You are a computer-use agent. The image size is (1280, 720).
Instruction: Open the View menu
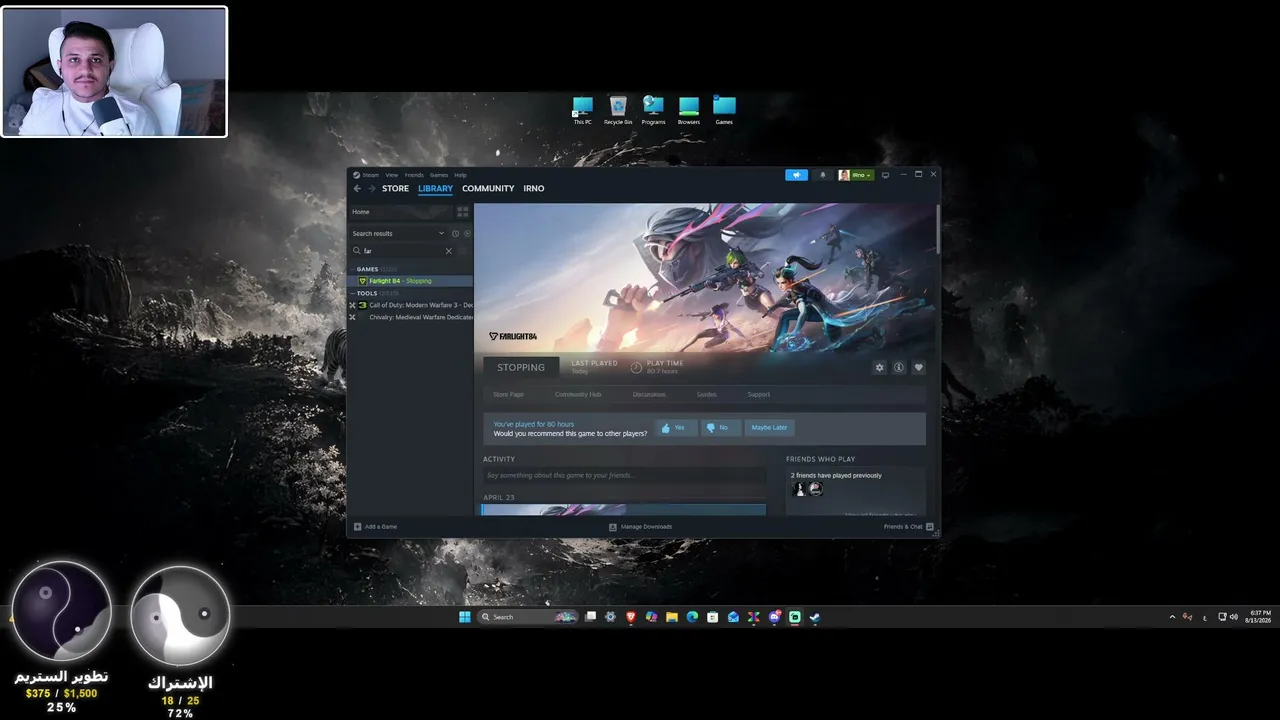[392, 175]
